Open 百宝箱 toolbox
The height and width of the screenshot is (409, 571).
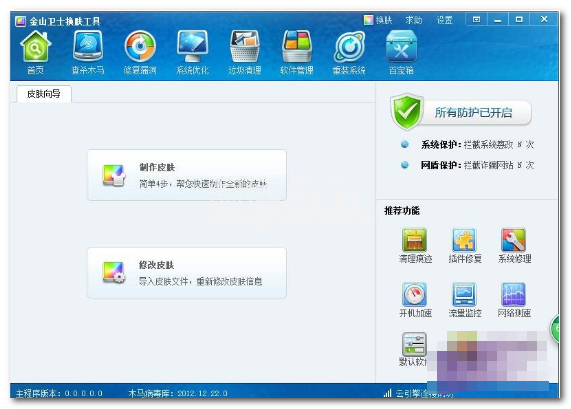point(401,53)
